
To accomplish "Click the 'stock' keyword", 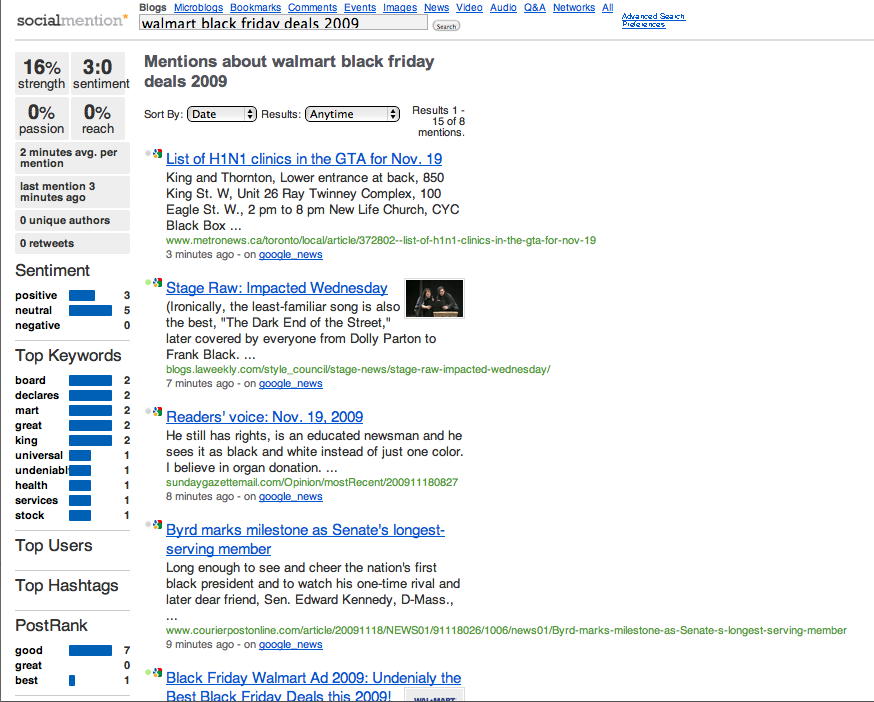I will tap(30, 516).
